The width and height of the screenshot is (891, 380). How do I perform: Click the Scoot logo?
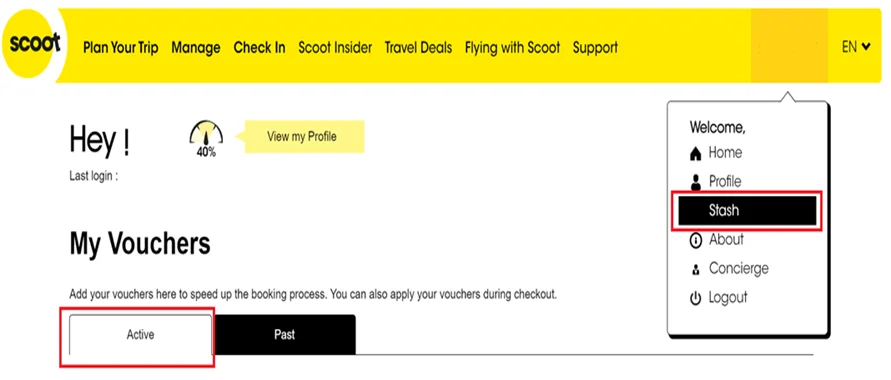(33, 45)
